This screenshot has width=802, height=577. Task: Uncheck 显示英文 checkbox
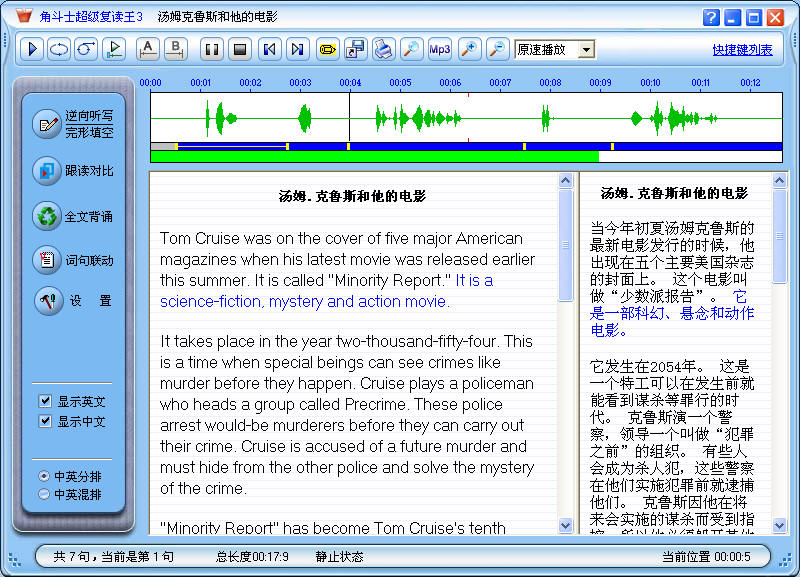tap(45, 401)
